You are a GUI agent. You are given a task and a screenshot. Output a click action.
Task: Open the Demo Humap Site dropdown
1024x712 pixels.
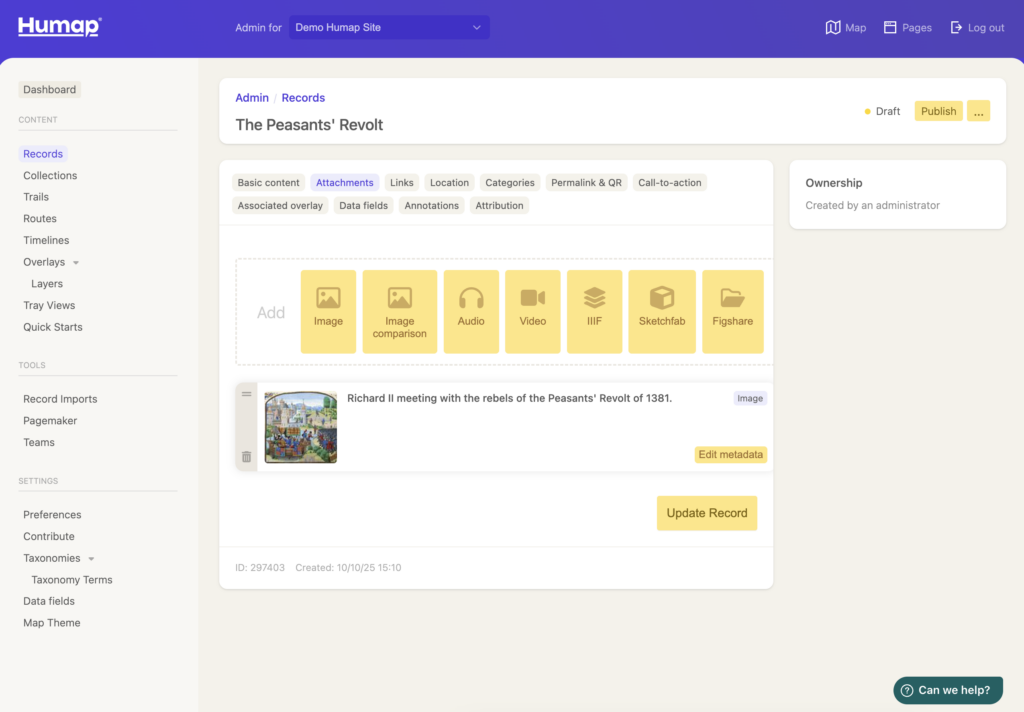click(x=389, y=28)
